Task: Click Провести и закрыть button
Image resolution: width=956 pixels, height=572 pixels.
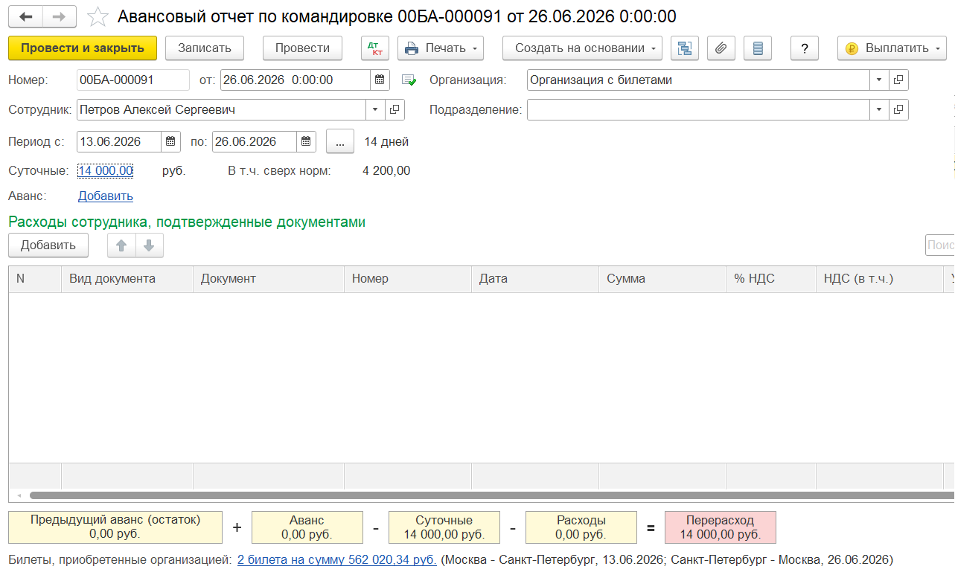Action: [x=82, y=48]
